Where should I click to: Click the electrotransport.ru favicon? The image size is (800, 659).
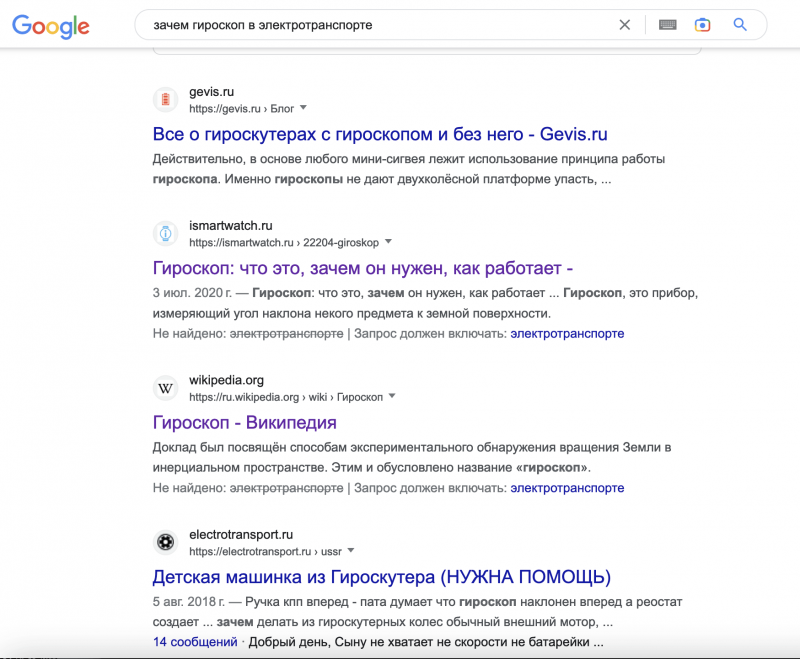point(165,542)
